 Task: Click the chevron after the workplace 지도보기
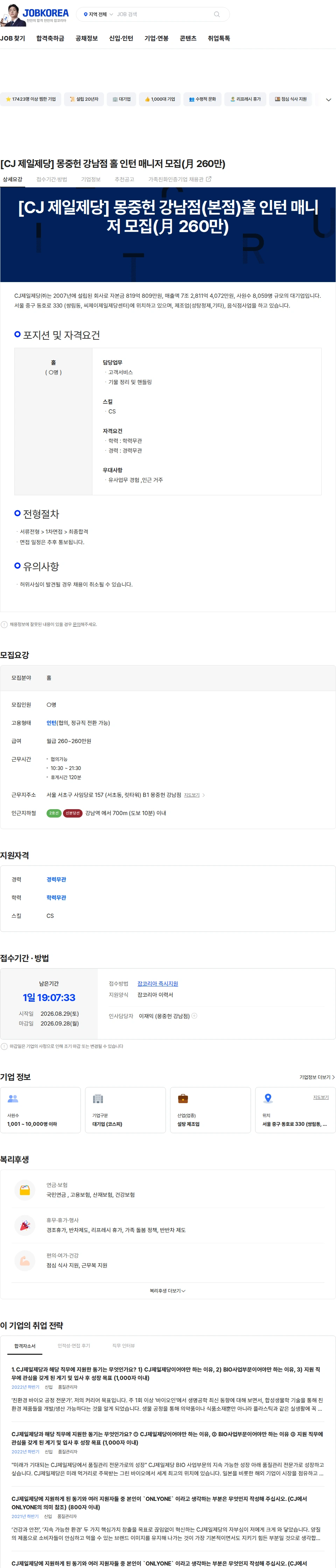pyautogui.click(x=204, y=796)
